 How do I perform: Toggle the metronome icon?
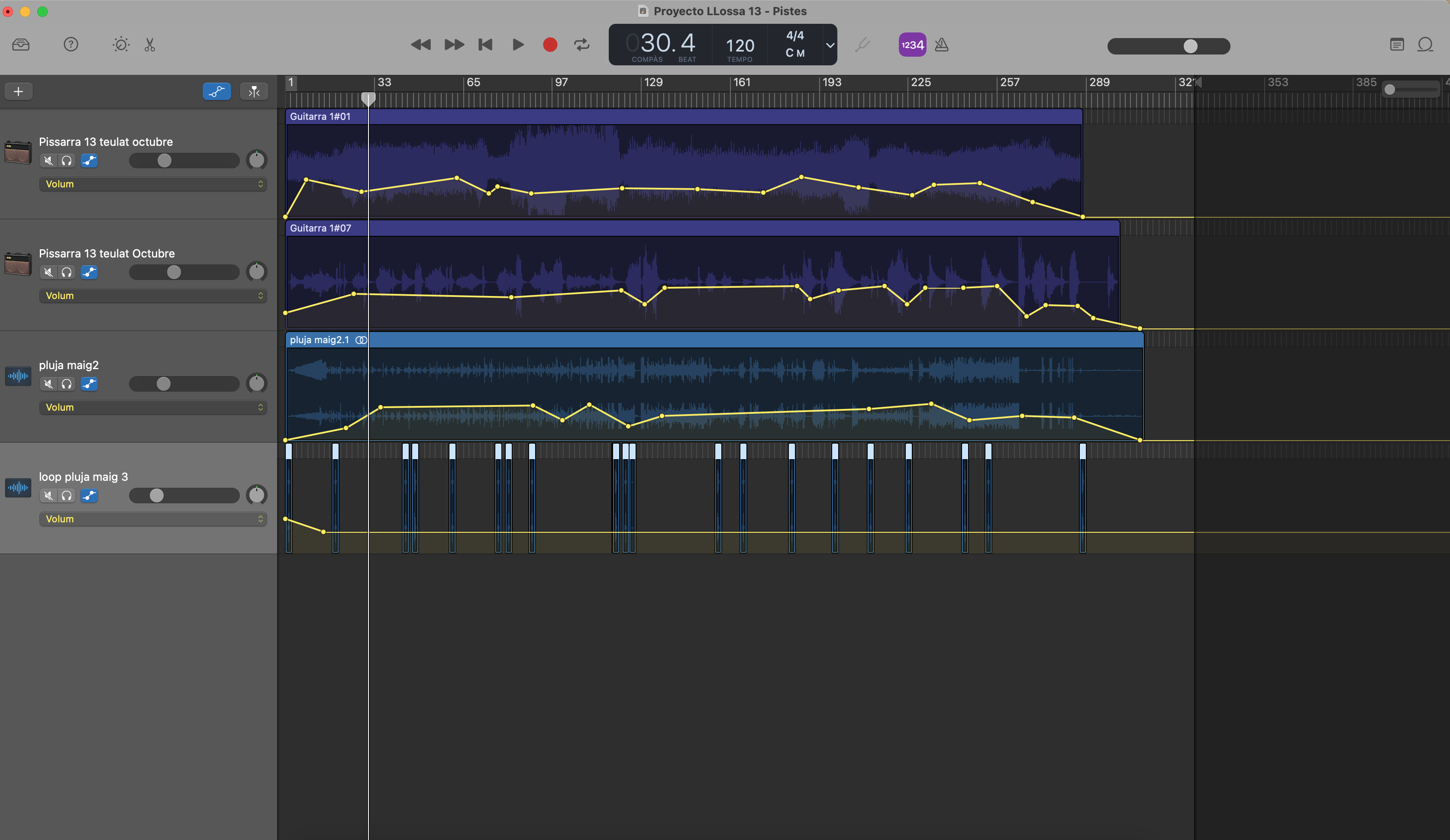coord(941,45)
